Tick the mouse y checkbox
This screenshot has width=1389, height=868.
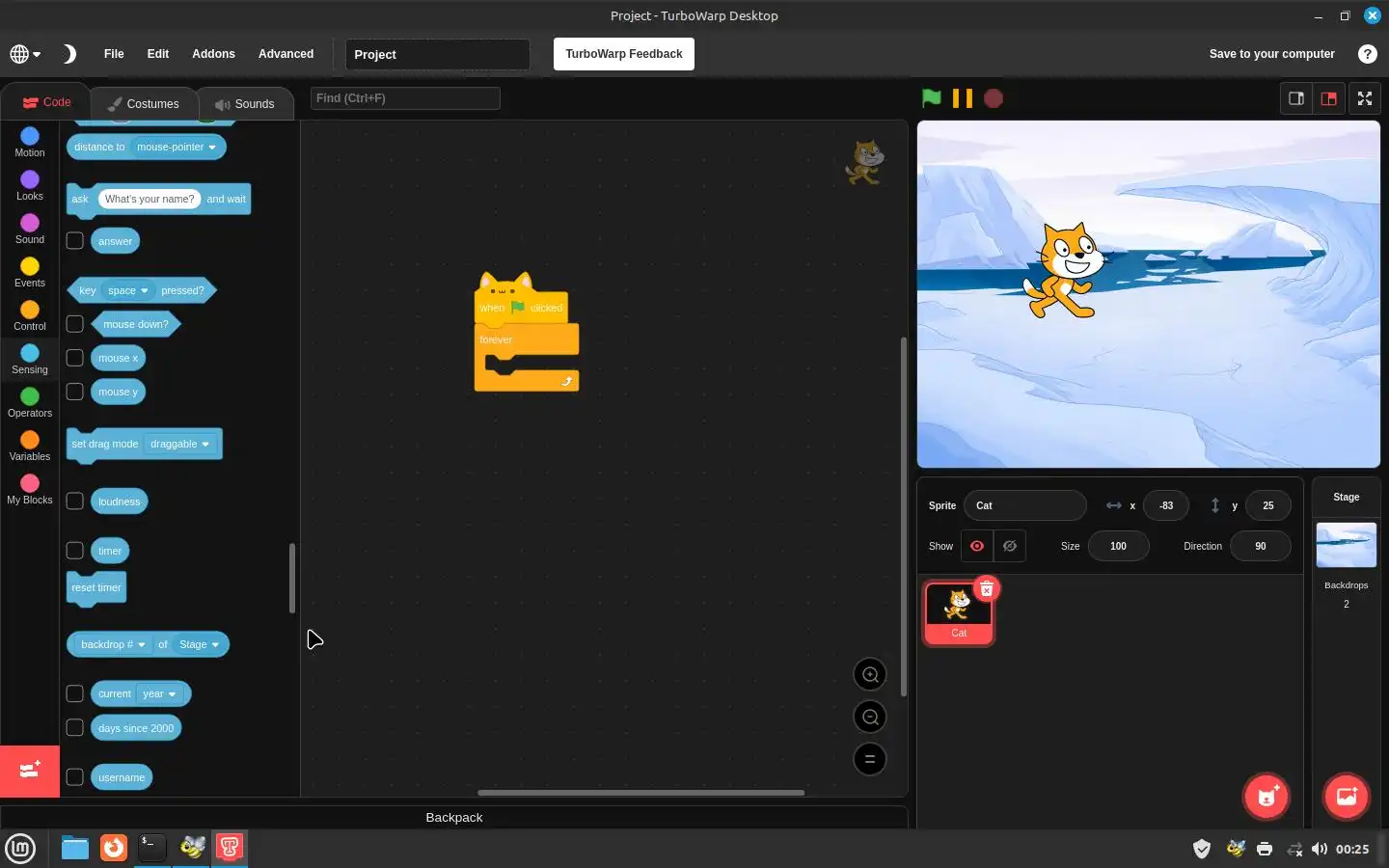(74, 391)
